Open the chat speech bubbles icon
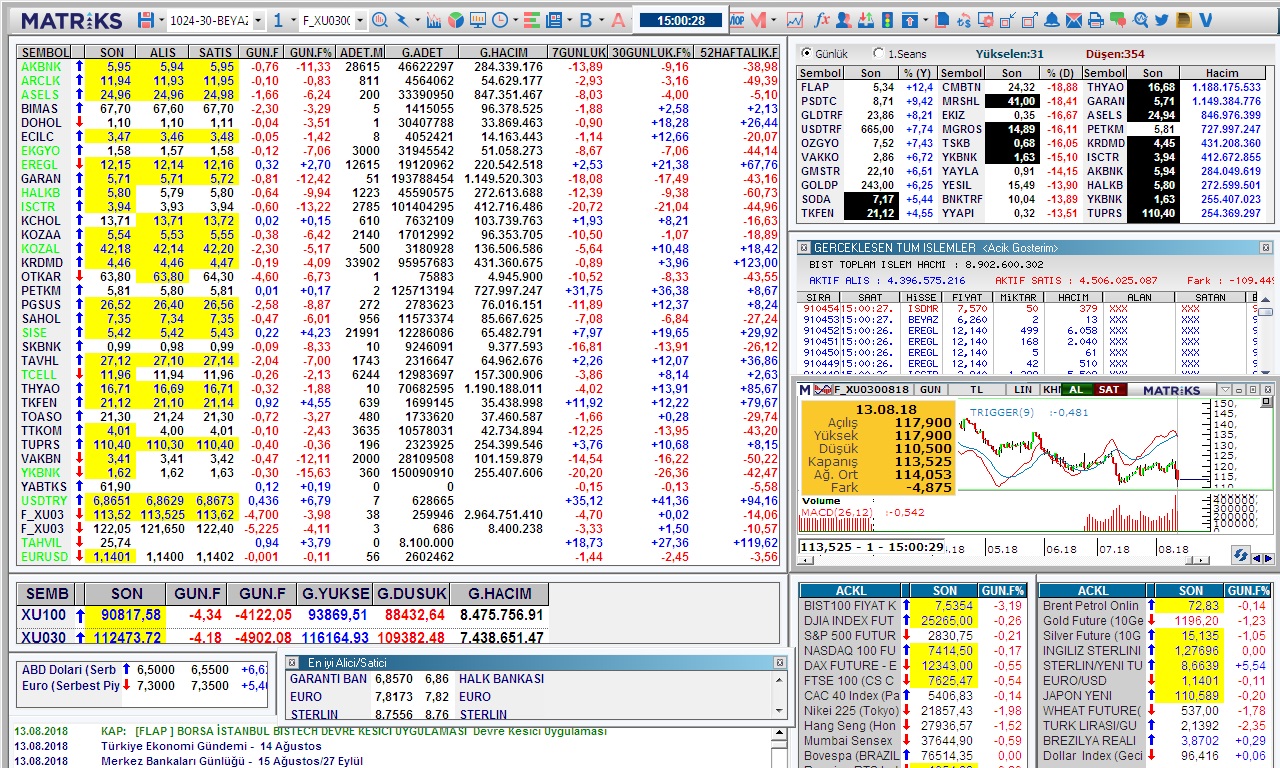Screen dimensions: 1280x768 pyautogui.click(x=1117, y=20)
